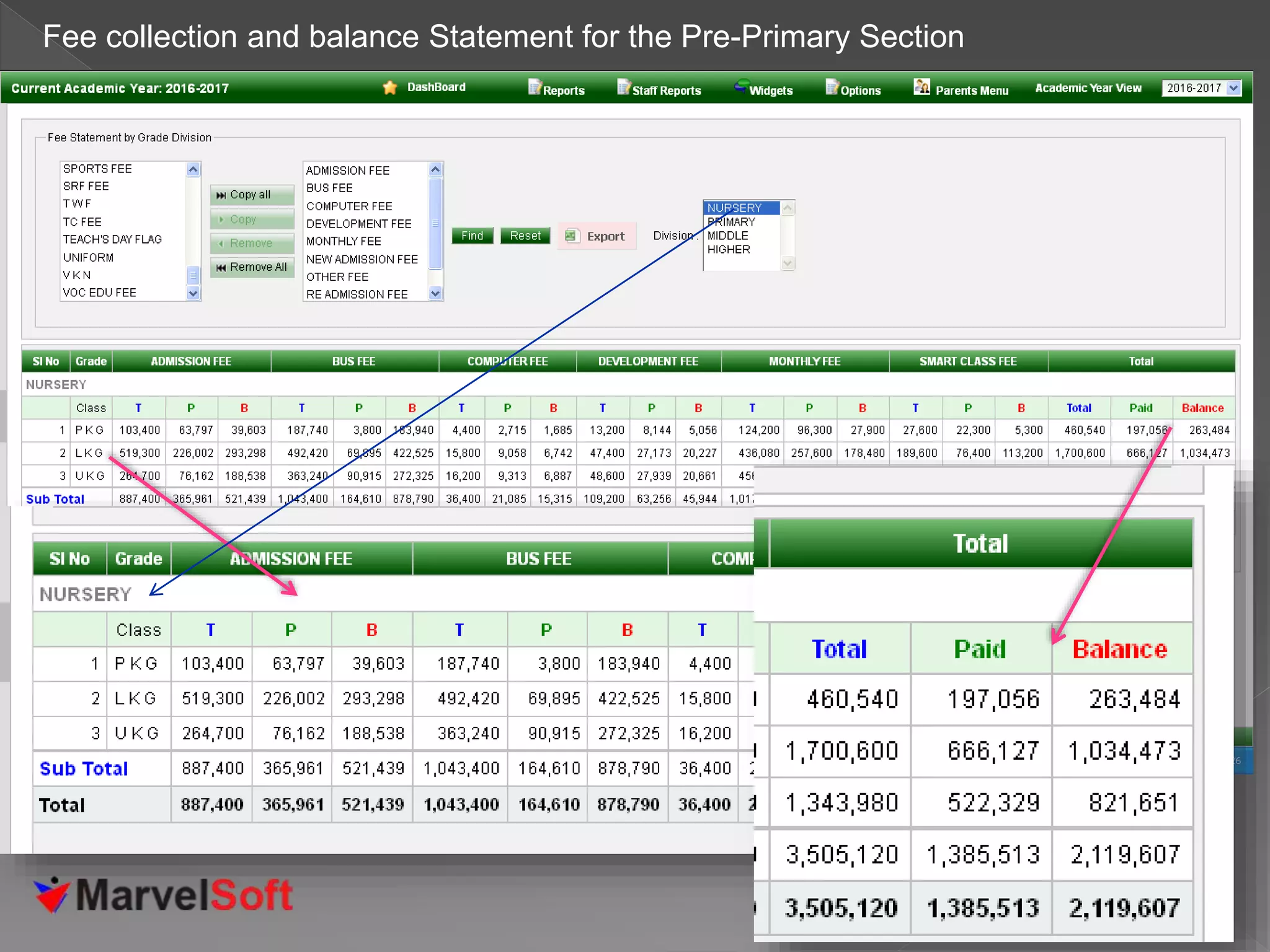Image resolution: width=1270 pixels, height=952 pixels.
Task: Open the Staff Reports menu
Action: click(x=667, y=90)
